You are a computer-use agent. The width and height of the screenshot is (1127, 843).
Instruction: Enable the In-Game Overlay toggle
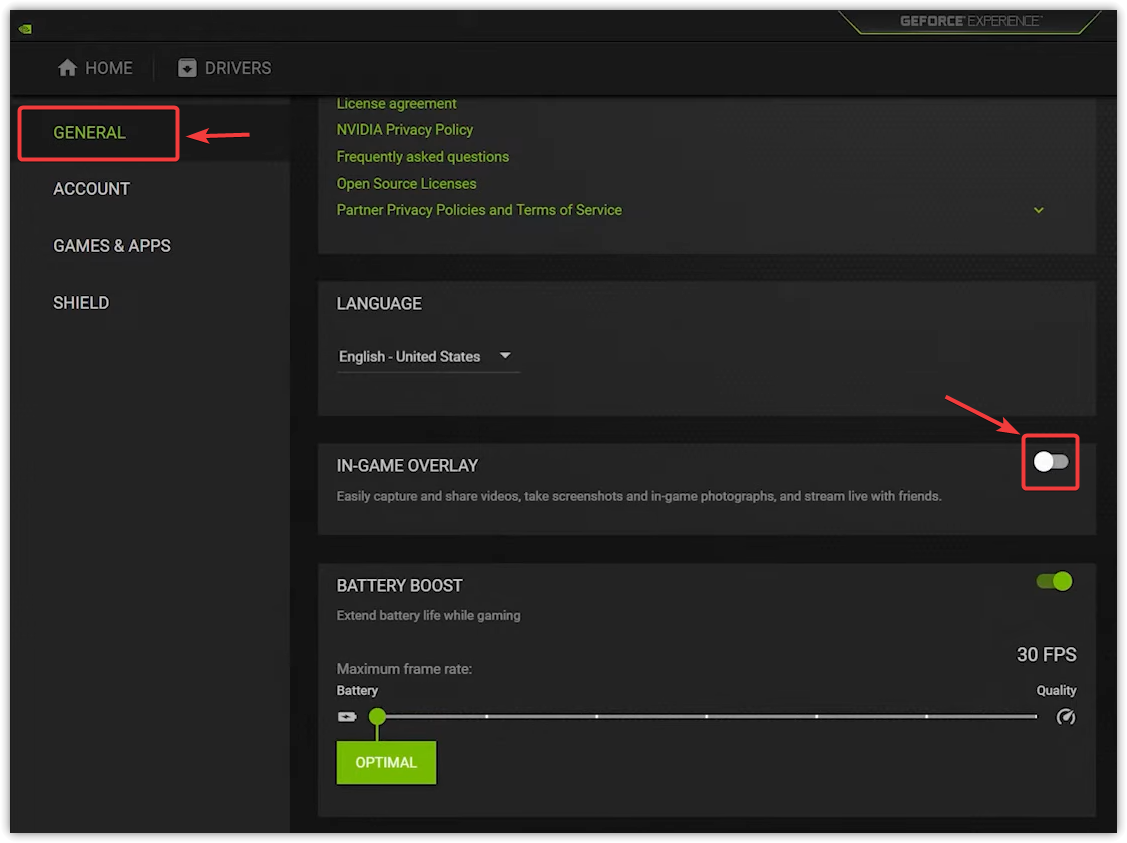1051,462
